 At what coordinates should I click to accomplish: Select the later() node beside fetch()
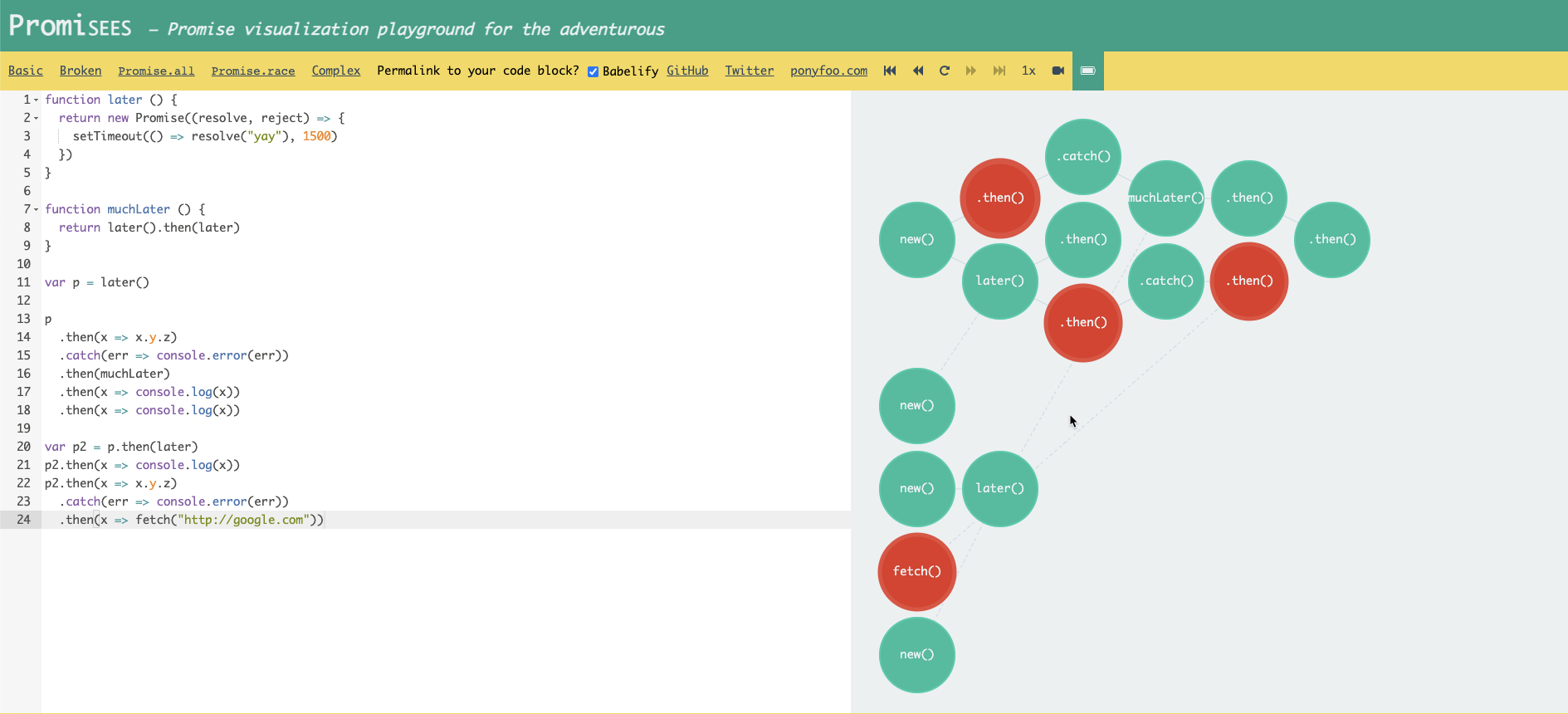pos(1000,489)
